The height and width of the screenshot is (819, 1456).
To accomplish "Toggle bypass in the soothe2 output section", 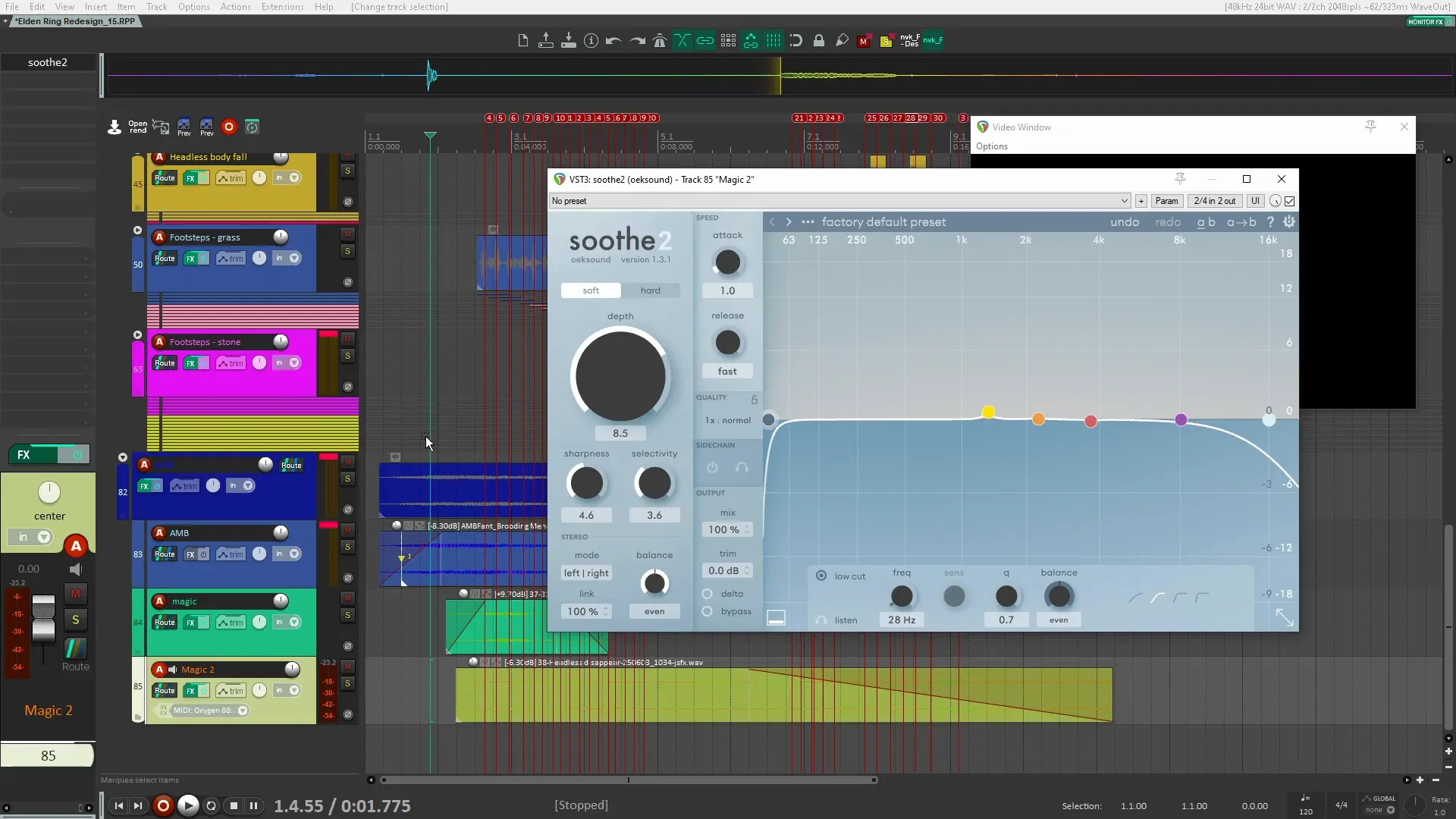I will pos(707,612).
